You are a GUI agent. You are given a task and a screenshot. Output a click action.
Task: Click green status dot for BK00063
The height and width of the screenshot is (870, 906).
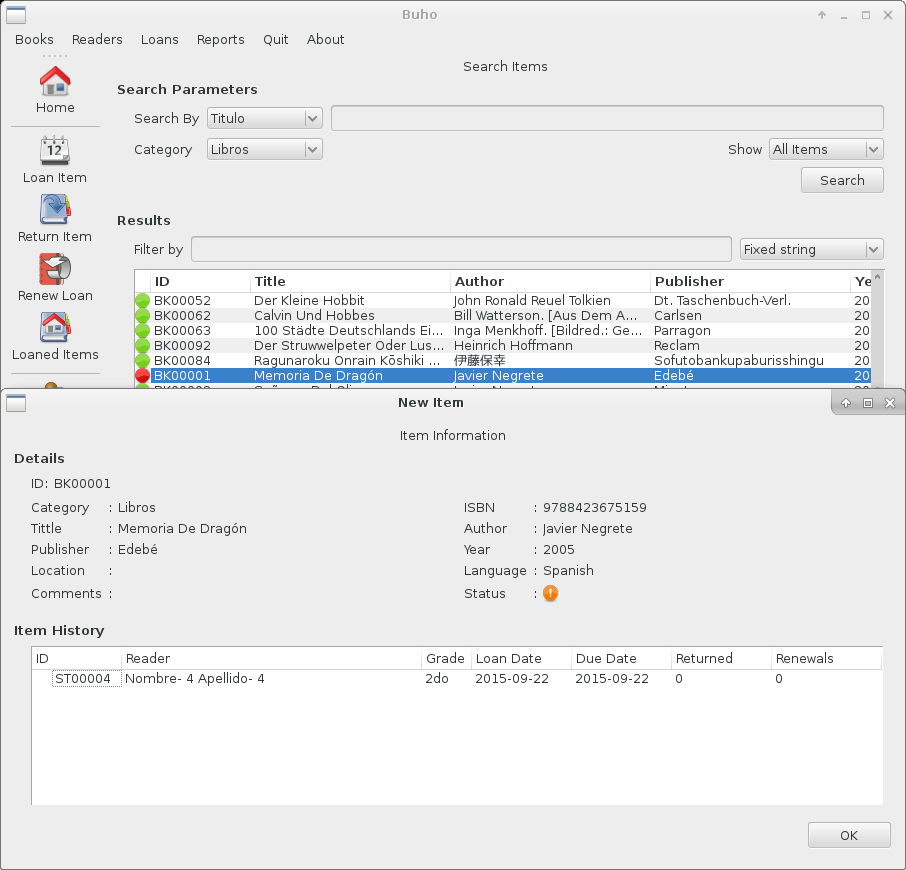coord(142,330)
